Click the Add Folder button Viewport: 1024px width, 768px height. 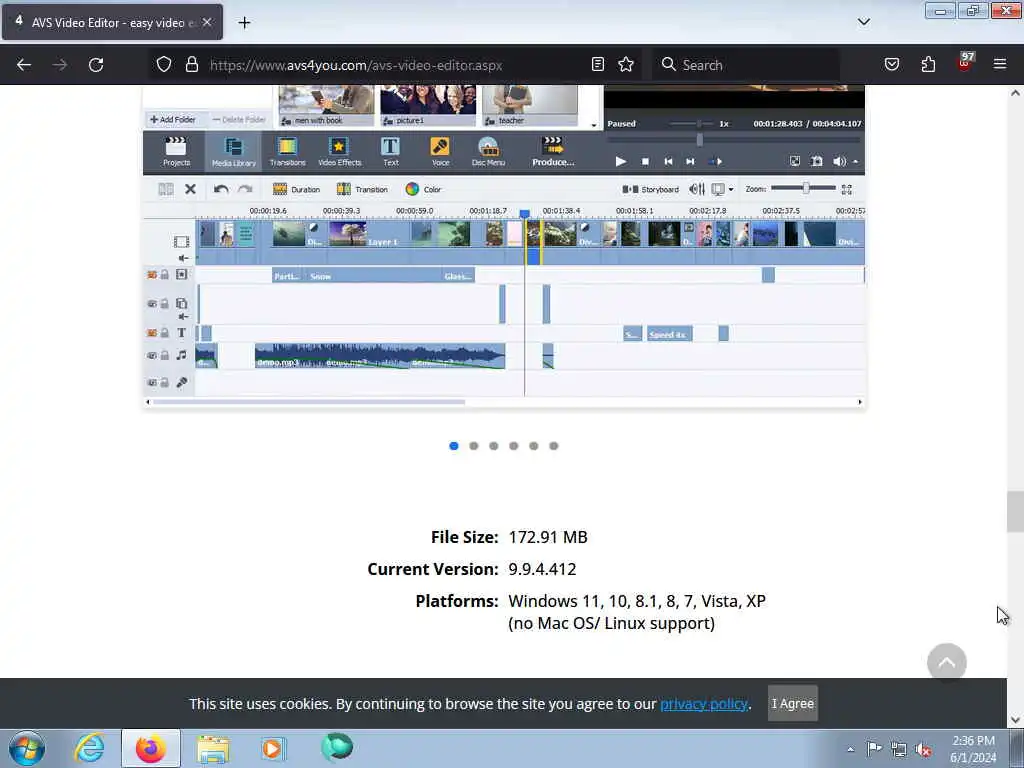pyautogui.click(x=173, y=120)
